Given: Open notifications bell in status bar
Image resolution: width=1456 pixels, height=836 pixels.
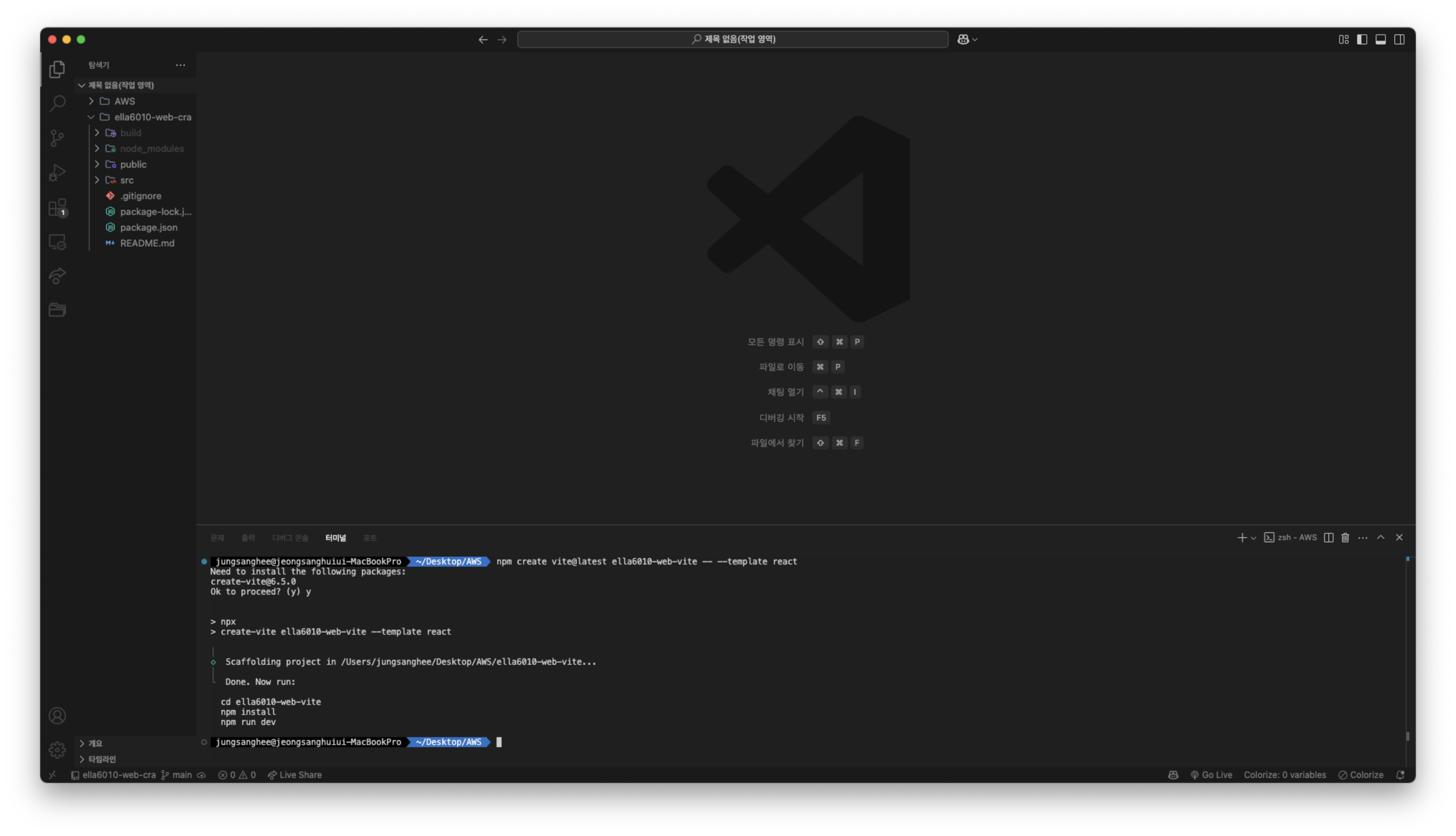Looking at the screenshot, I should tap(1400, 774).
